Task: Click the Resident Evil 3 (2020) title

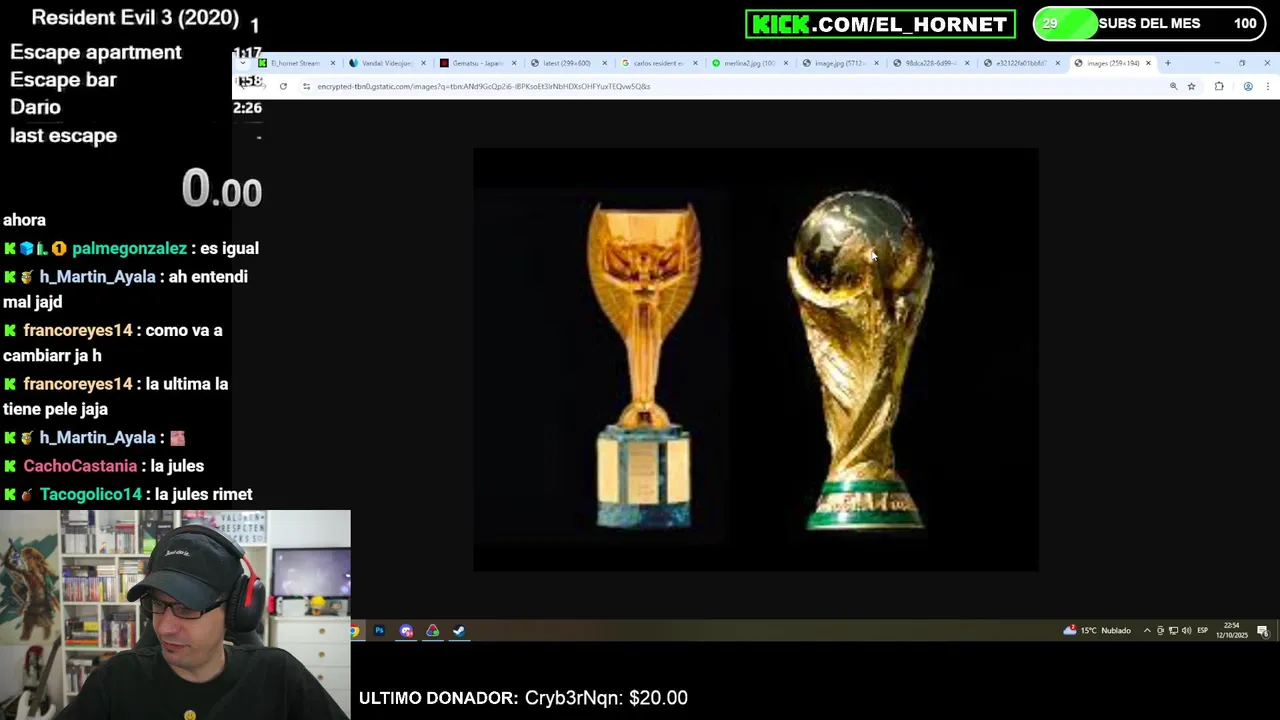Action: pos(135,18)
